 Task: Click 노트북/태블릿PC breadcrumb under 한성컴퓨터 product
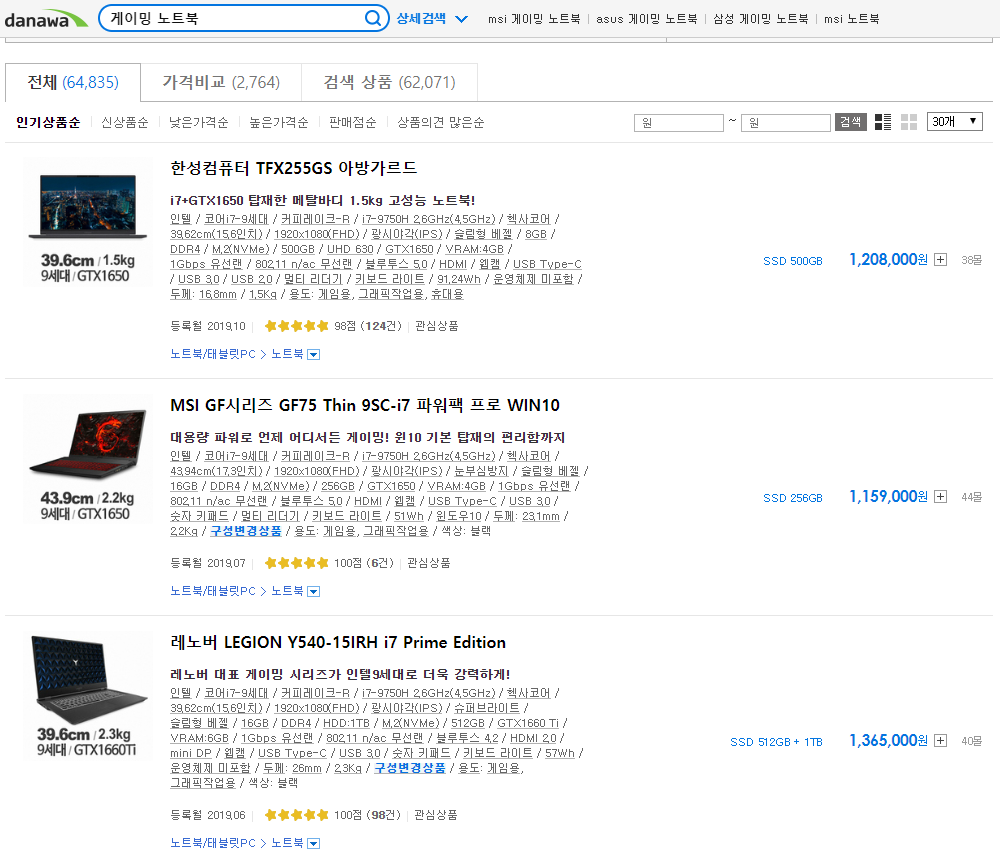[213, 354]
